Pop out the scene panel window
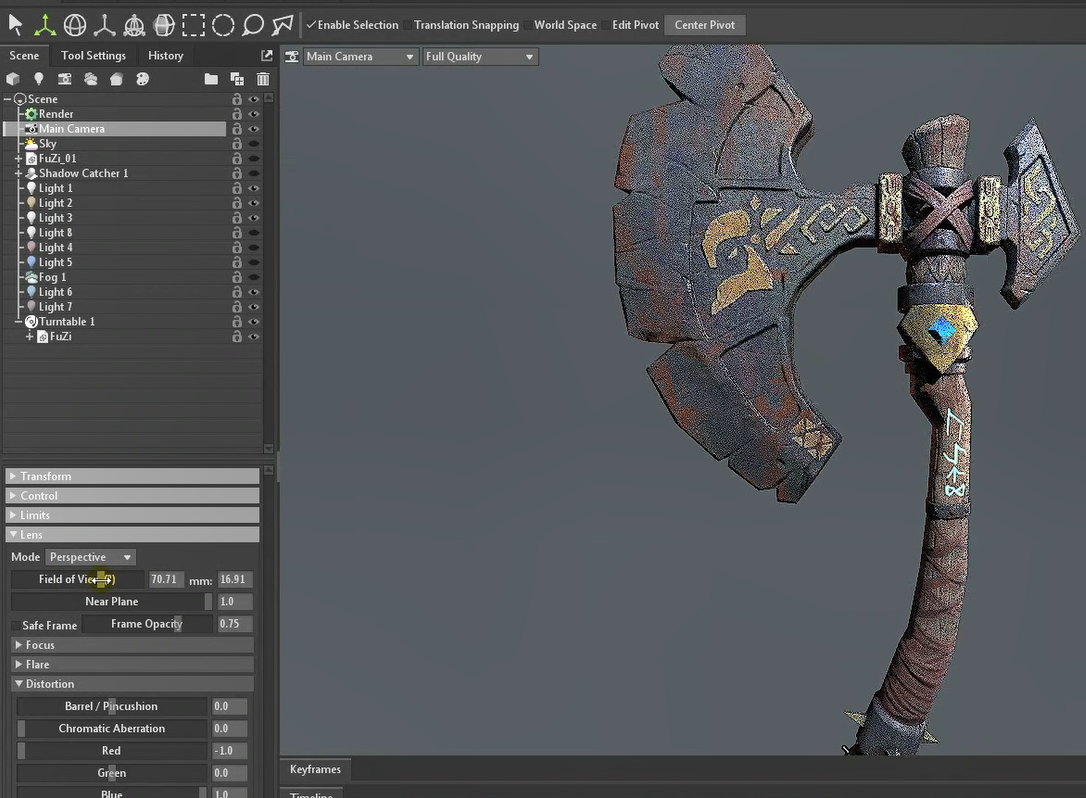 (x=267, y=56)
